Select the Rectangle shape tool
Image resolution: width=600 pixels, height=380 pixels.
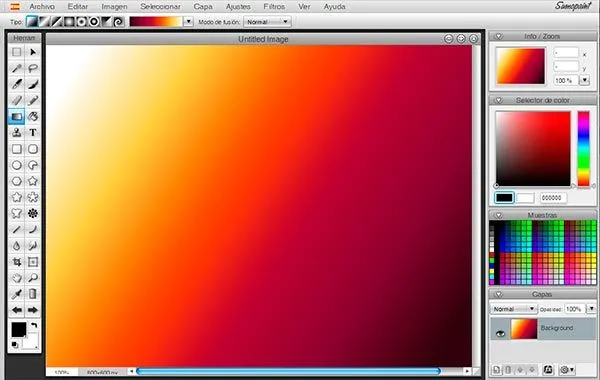click(16, 149)
